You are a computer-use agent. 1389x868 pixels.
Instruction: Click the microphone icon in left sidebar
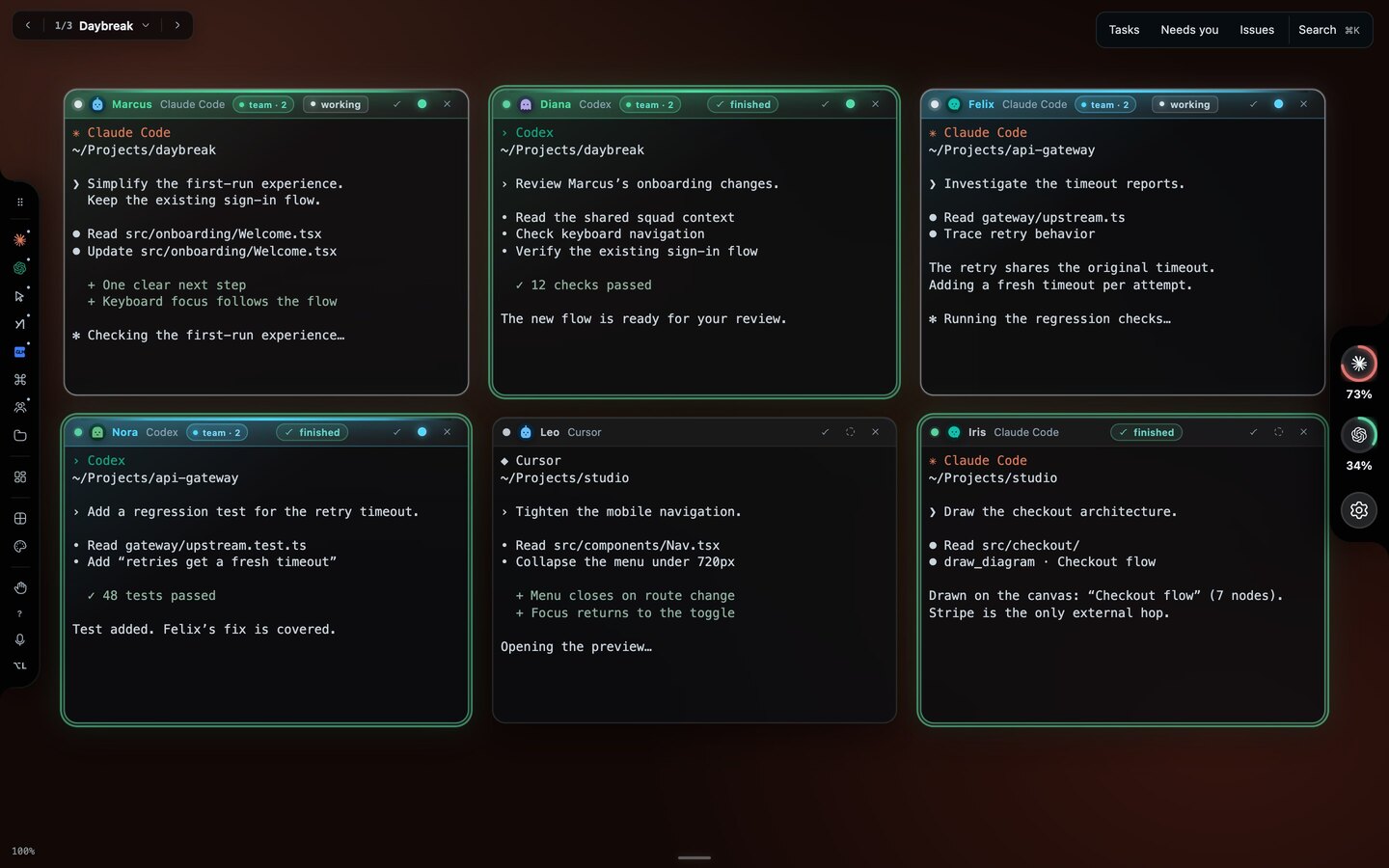[x=19, y=639]
